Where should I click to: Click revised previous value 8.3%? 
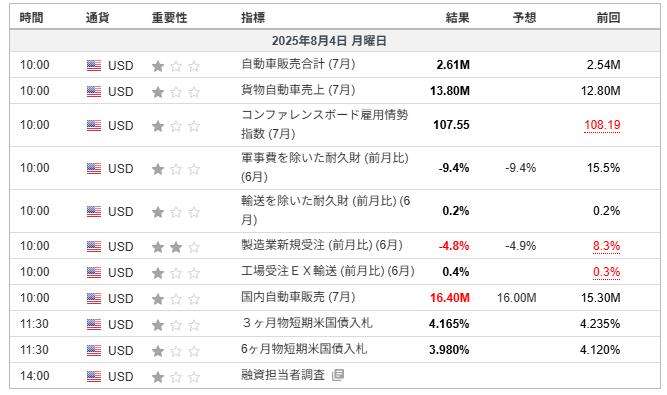607,246
